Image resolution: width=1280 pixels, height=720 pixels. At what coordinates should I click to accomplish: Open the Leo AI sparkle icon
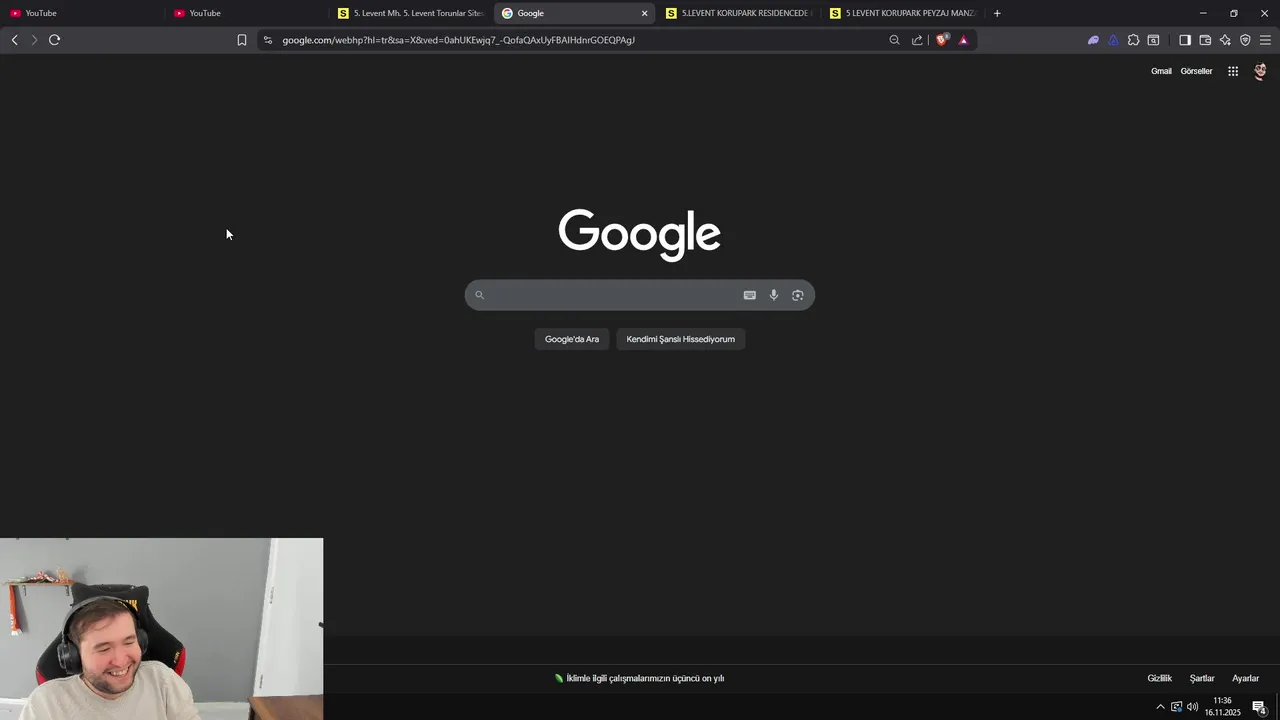(1225, 40)
